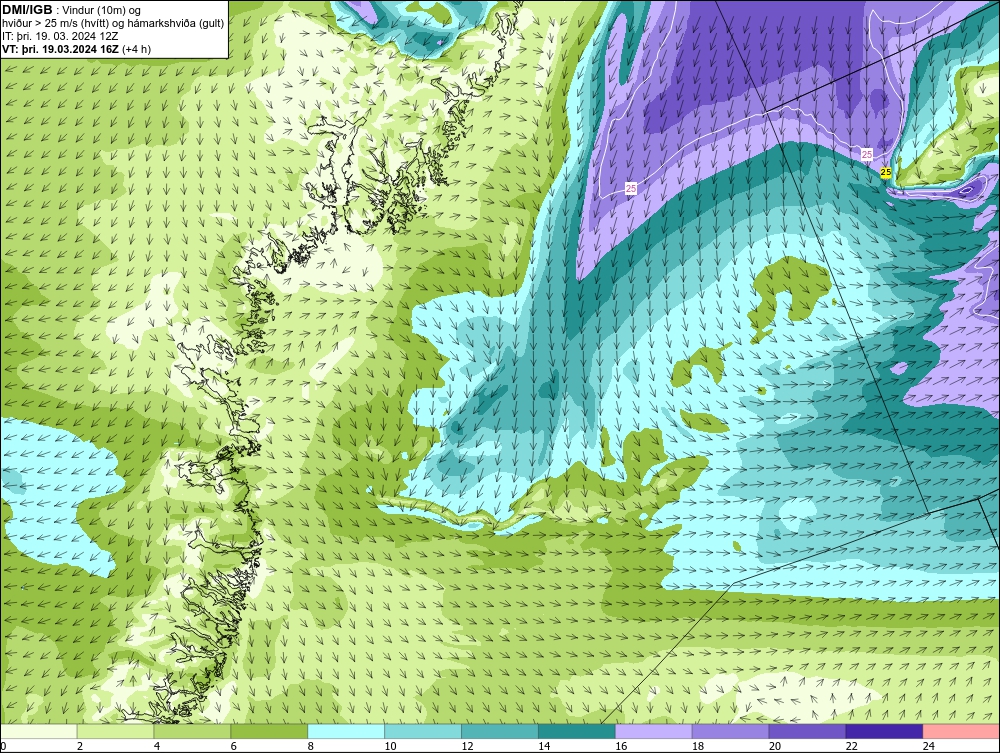Image resolution: width=1000 pixels, height=753 pixels.
Task: Click the legend scale value 14
Action: pyautogui.click(x=544, y=746)
